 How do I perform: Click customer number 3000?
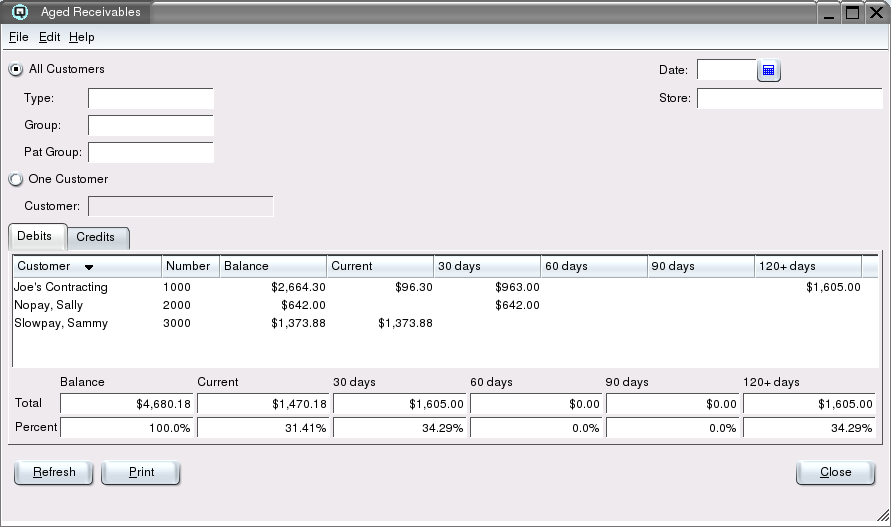[177, 323]
